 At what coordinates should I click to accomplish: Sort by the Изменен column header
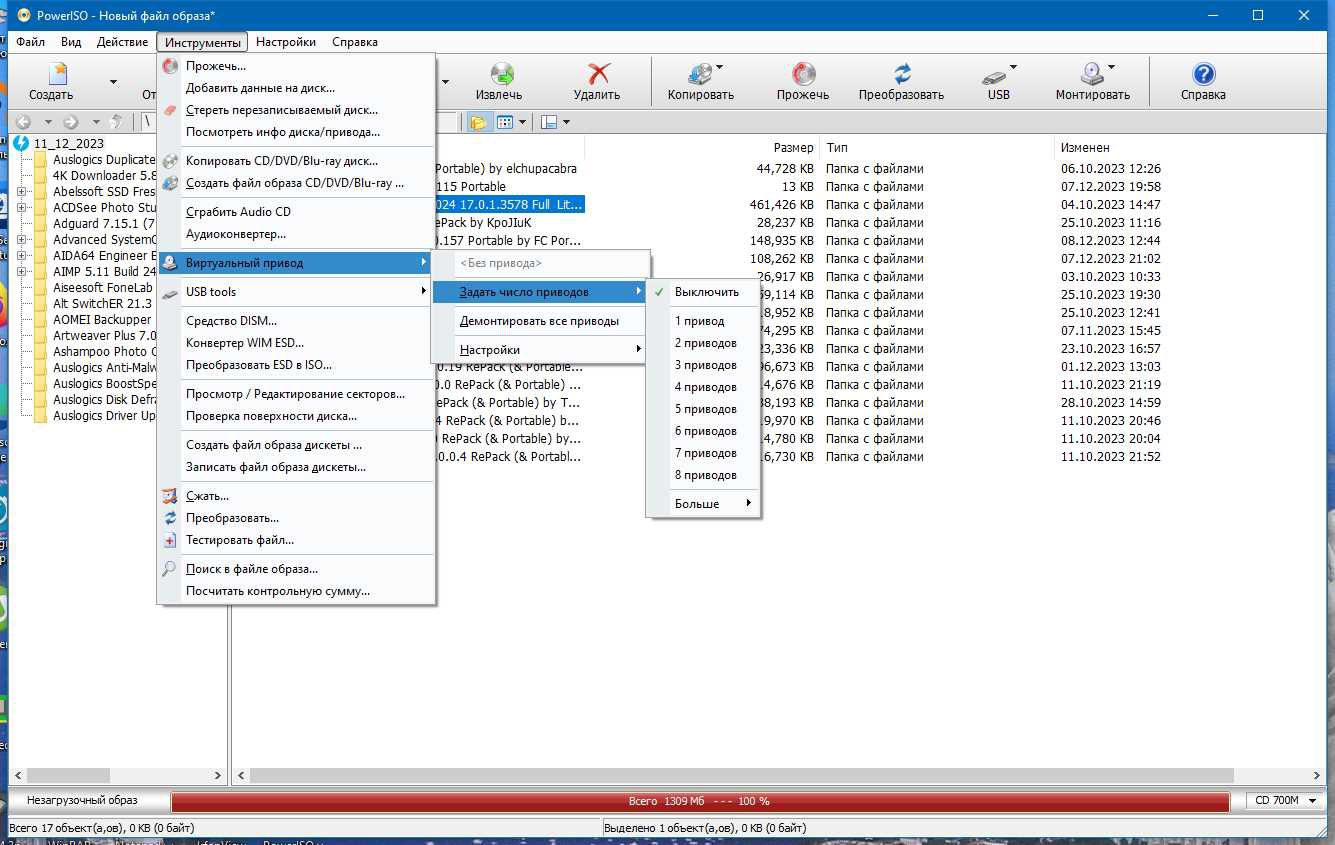click(x=1085, y=148)
